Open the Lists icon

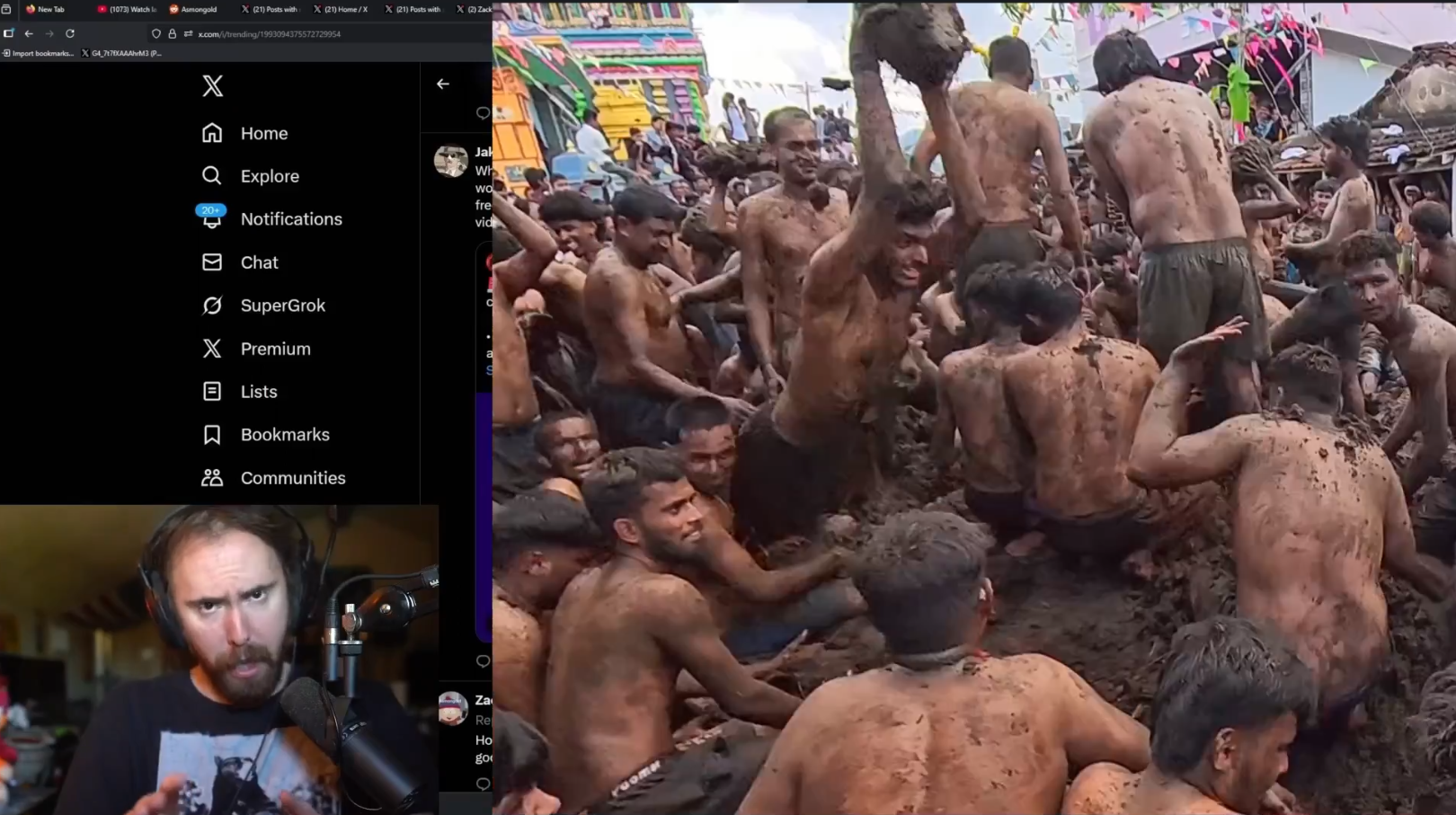point(212,391)
